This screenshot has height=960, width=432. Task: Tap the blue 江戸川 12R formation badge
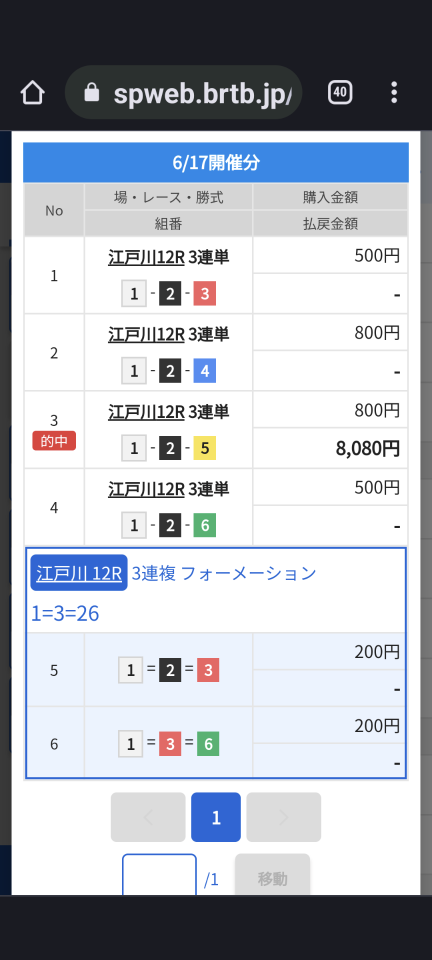(x=79, y=573)
